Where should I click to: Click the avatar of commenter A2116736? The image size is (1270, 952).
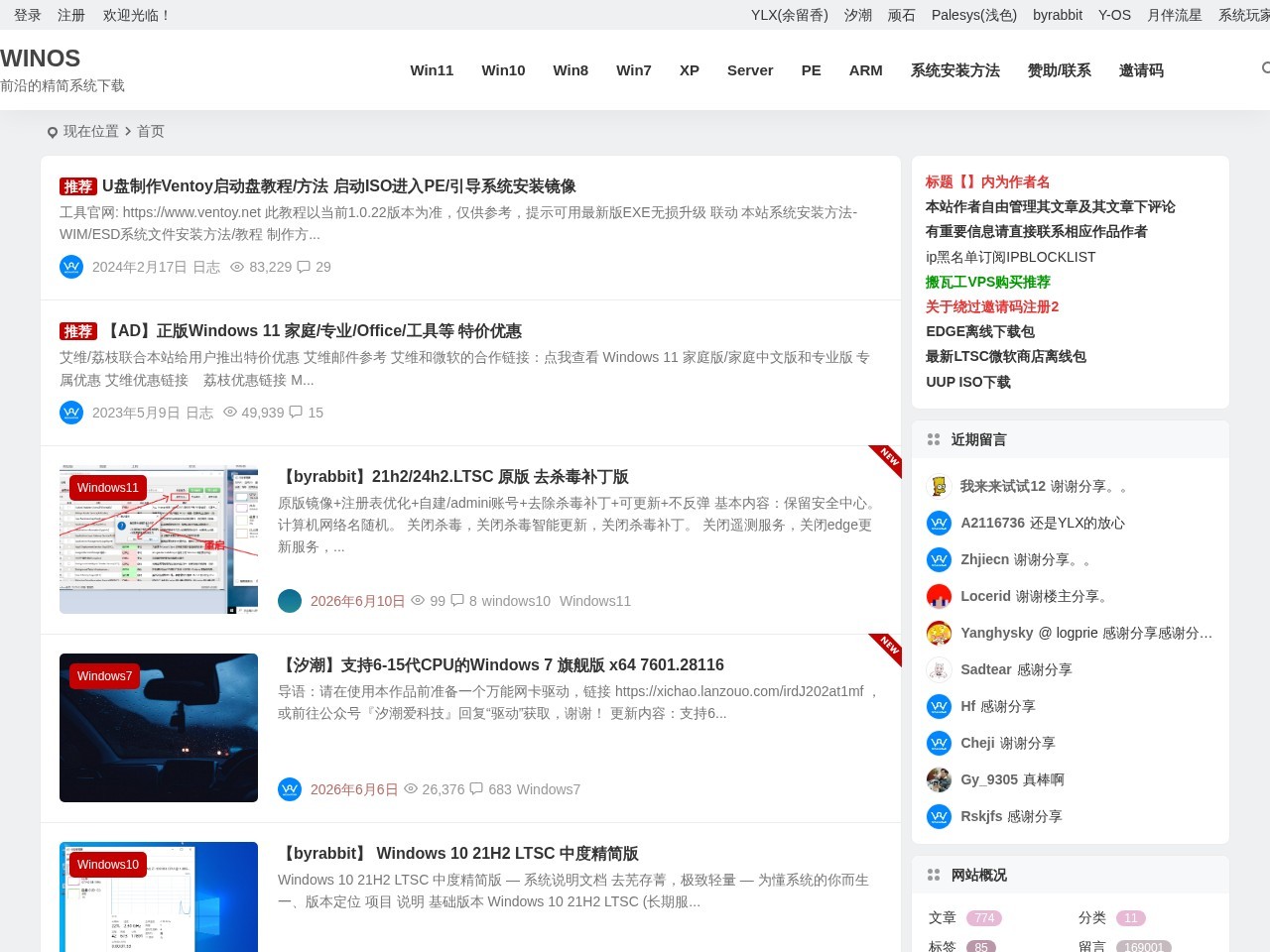coord(939,523)
